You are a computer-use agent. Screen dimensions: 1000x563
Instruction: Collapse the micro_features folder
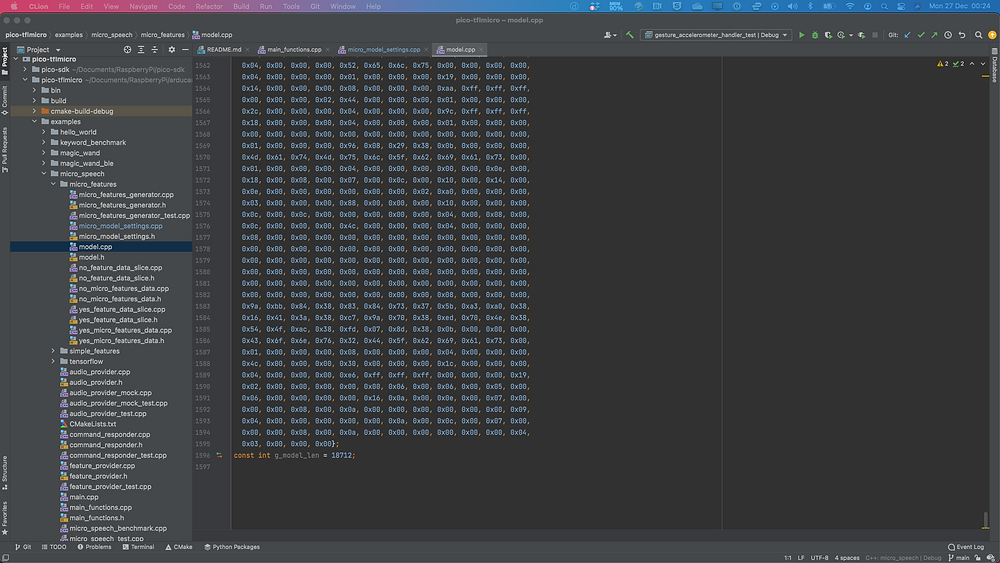tap(54, 184)
